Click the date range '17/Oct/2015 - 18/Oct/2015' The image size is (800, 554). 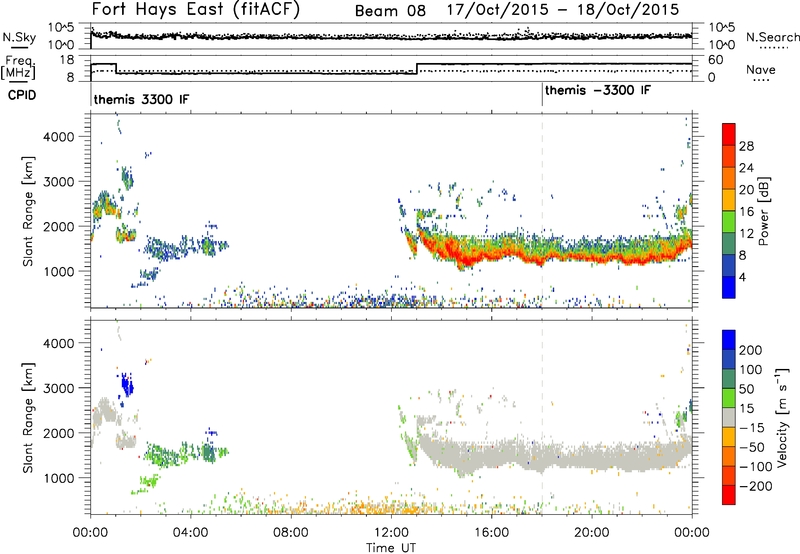coord(563,10)
